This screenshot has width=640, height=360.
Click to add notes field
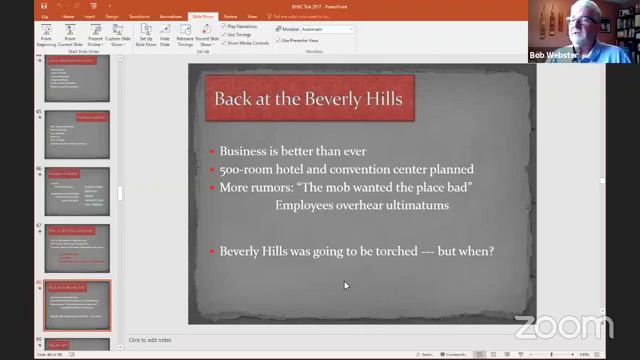(x=150, y=340)
